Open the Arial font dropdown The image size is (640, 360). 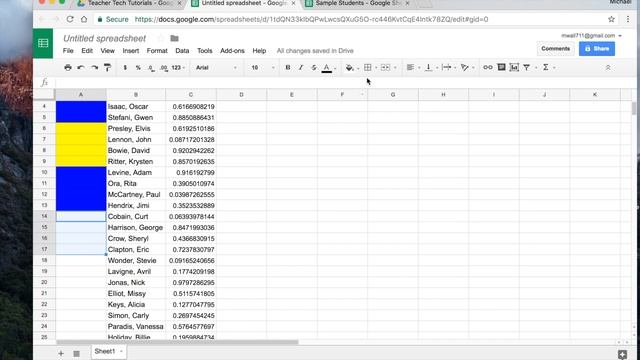coord(216,68)
